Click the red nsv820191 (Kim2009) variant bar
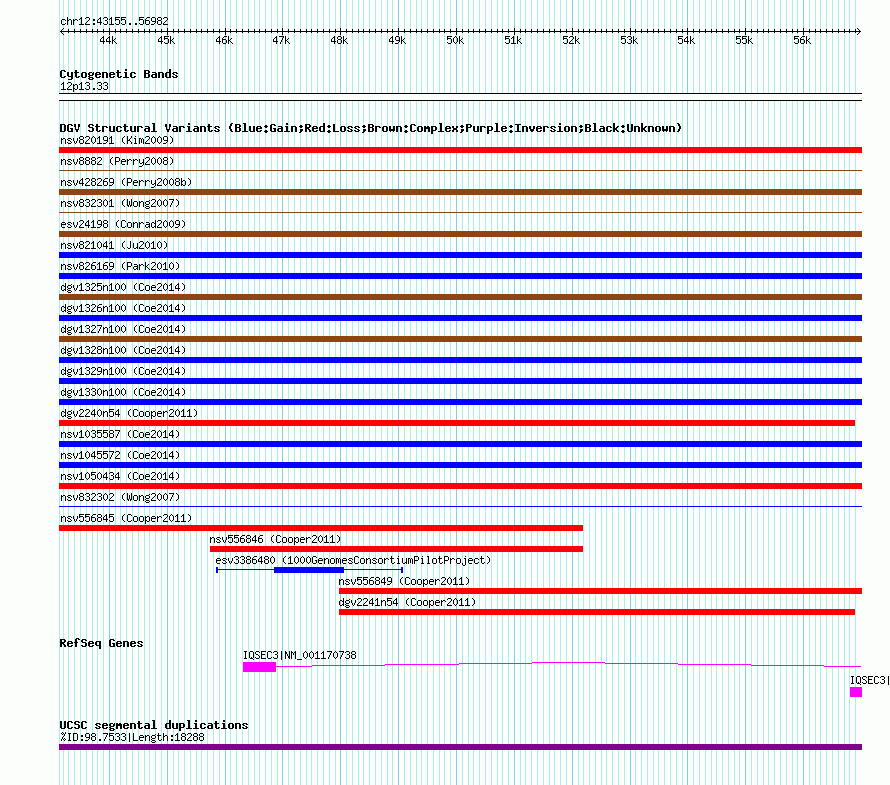890x785 pixels. [x=460, y=150]
